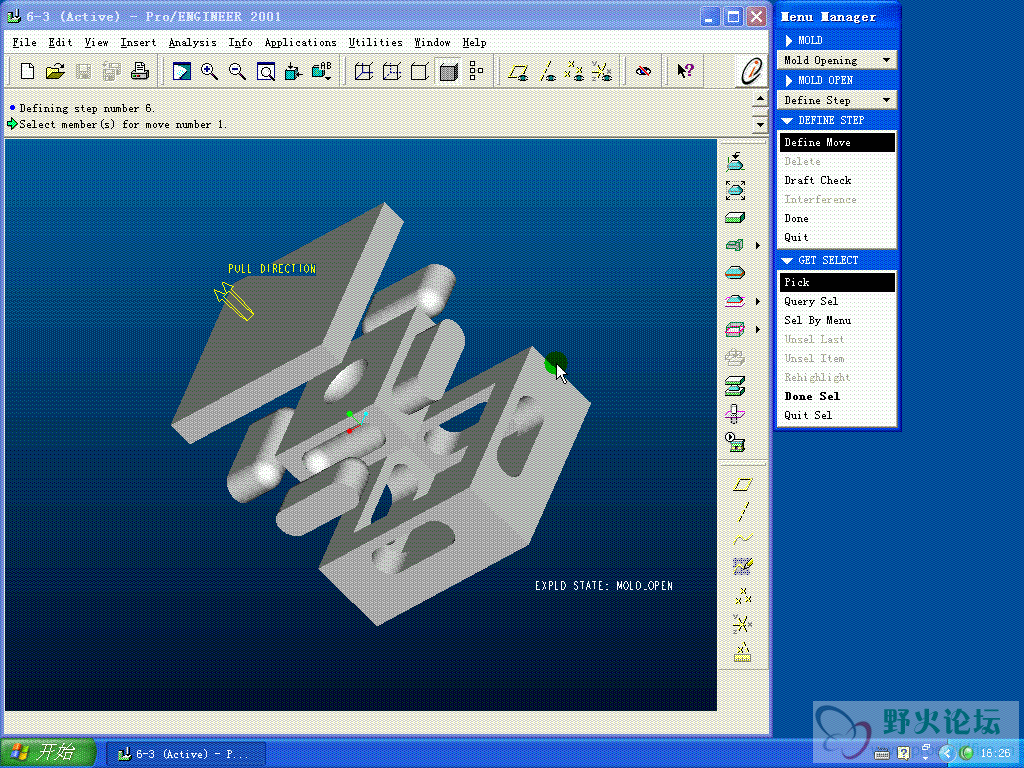Screen dimensions: 1024x768
Task: Collapse the GET SELECT menu section
Action: click(x=787, y=260)
